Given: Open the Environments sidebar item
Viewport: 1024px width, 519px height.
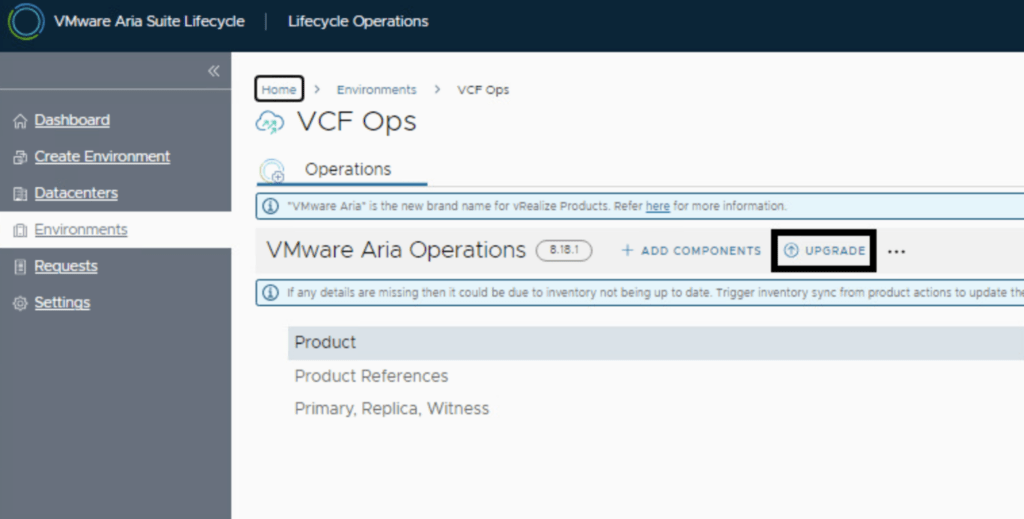Looking at the screenshot, I should click(81, 230).
